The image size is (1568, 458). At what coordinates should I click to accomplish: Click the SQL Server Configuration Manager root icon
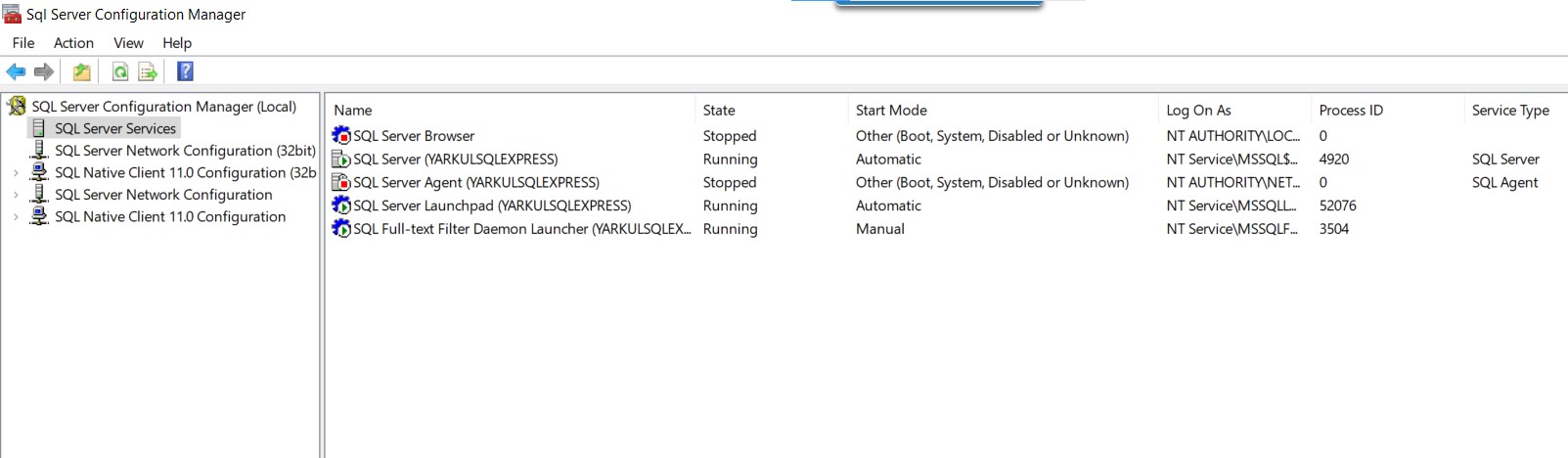pos(17,106)
